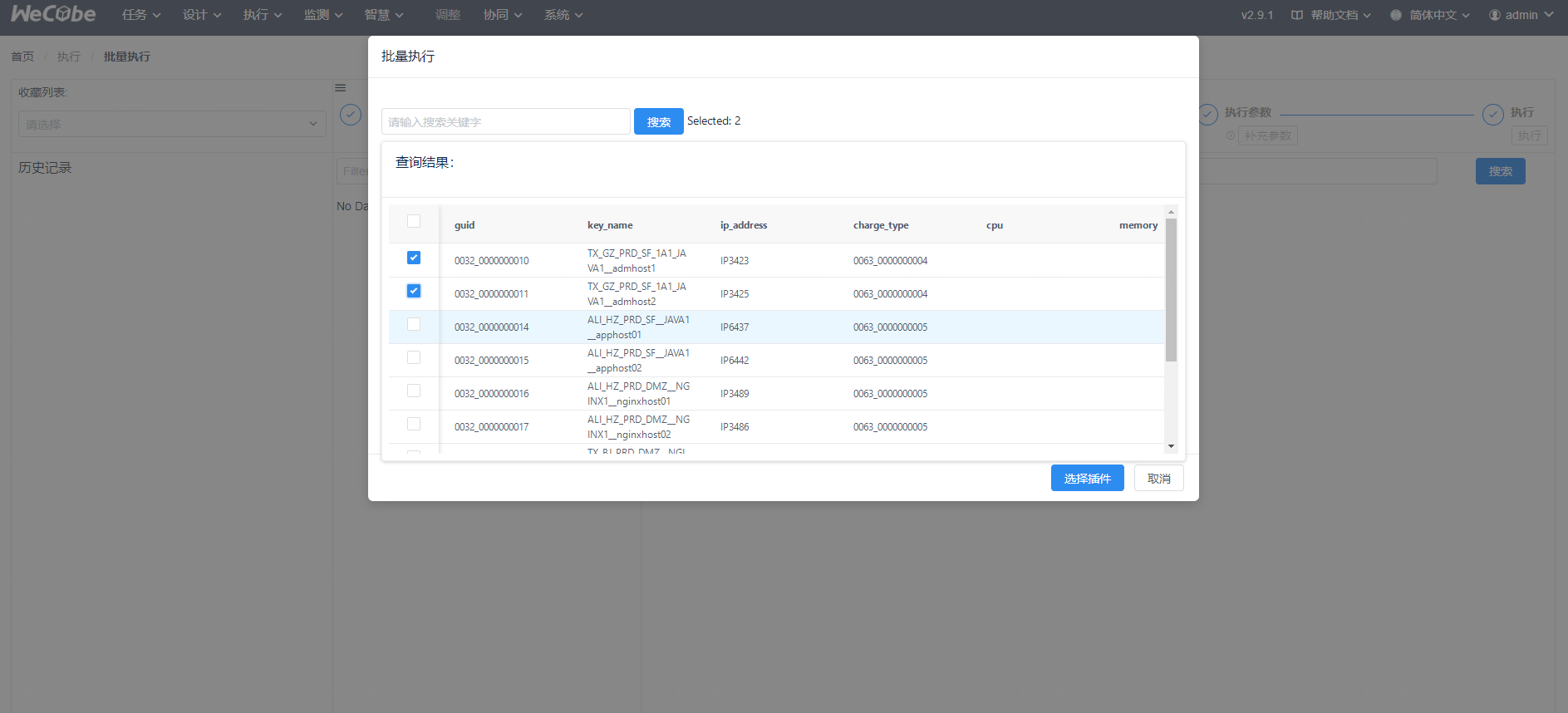This screenshot has height=713, width=1568.
Task: Focus the search keyword input field
Action: pyautogui.click(x=505, y=121)
